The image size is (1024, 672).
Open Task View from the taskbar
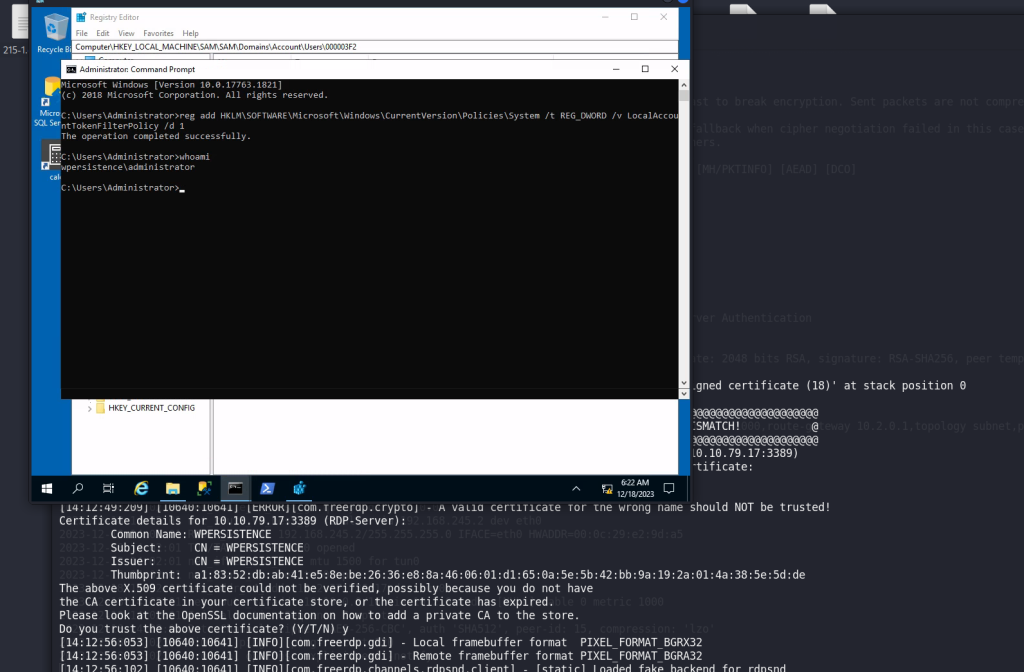108,488
